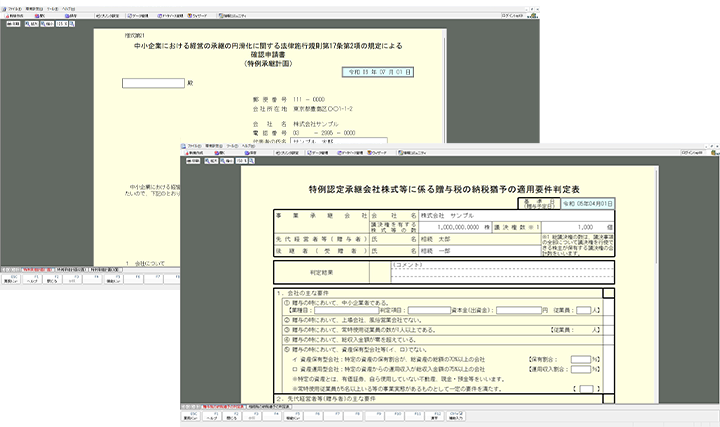Click the 印刷 icon in the front window
Viewport: 720px width, 427px height.
coord(192,160)
